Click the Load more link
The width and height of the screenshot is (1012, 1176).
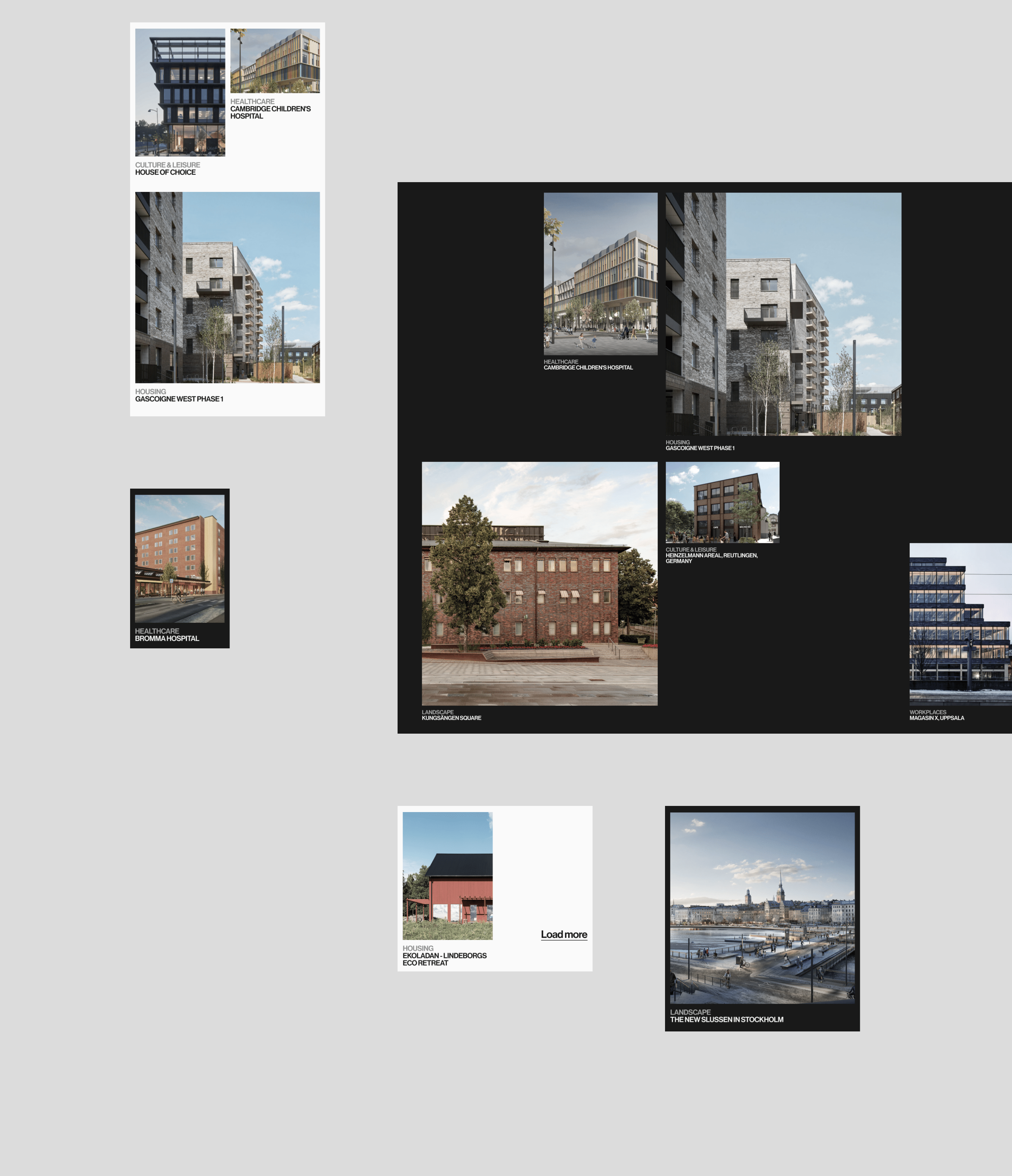coord(563,934)
